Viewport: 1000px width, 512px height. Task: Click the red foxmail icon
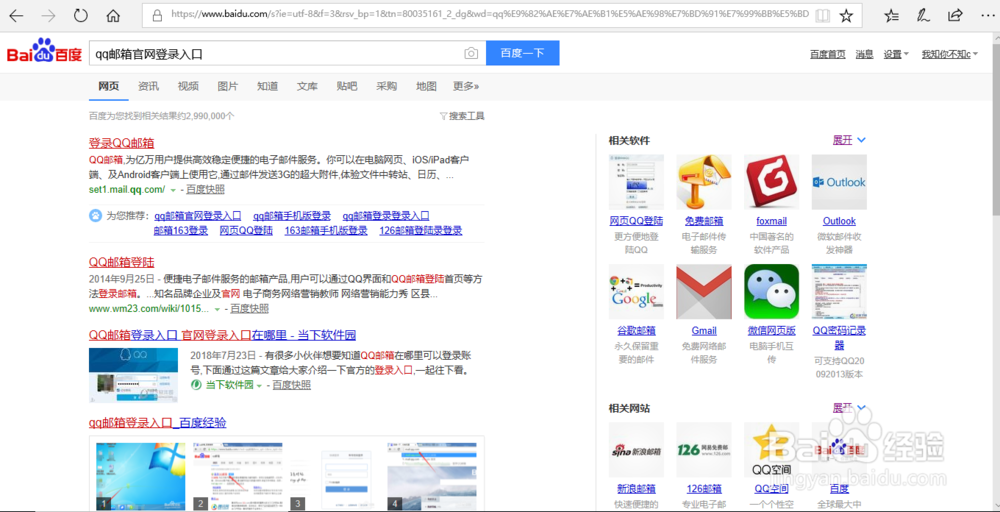tap(771, 182)
